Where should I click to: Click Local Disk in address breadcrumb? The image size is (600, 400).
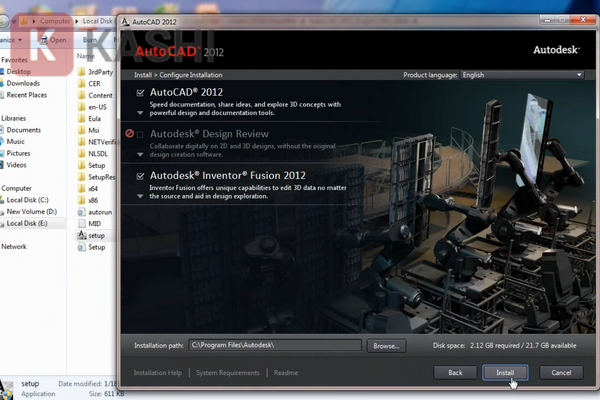[98, 21]
